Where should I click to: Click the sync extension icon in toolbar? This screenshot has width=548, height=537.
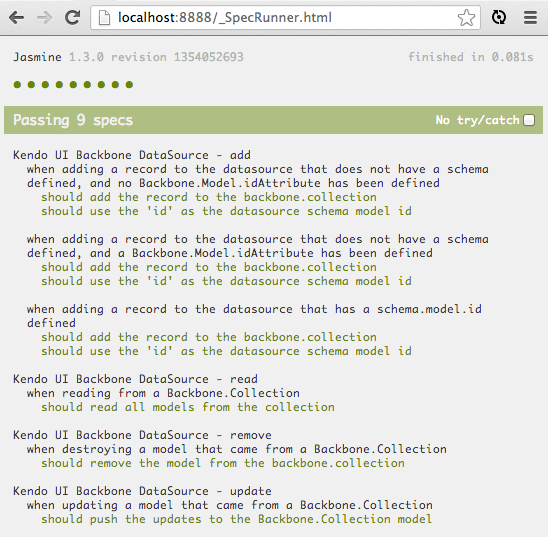(499, 17)
